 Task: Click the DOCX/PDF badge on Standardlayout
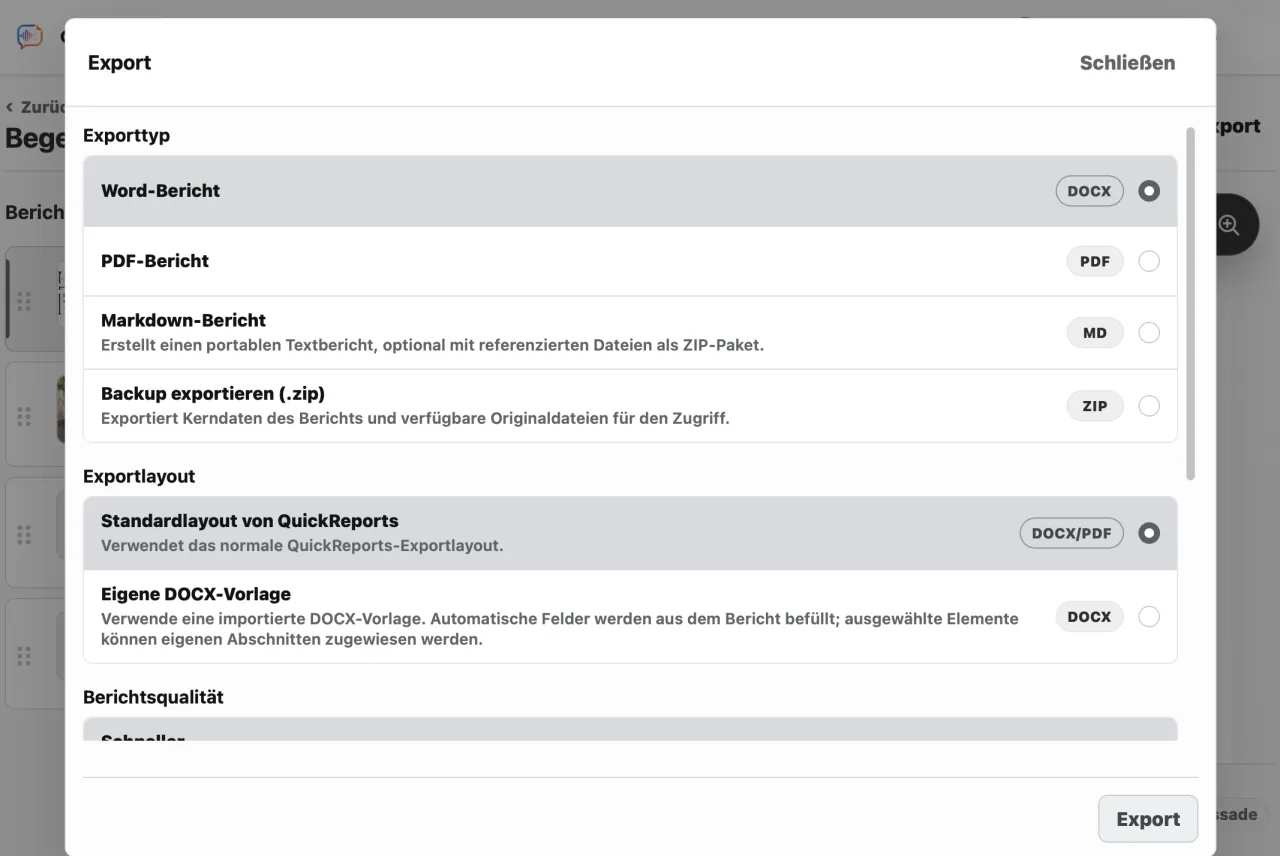1071,533
